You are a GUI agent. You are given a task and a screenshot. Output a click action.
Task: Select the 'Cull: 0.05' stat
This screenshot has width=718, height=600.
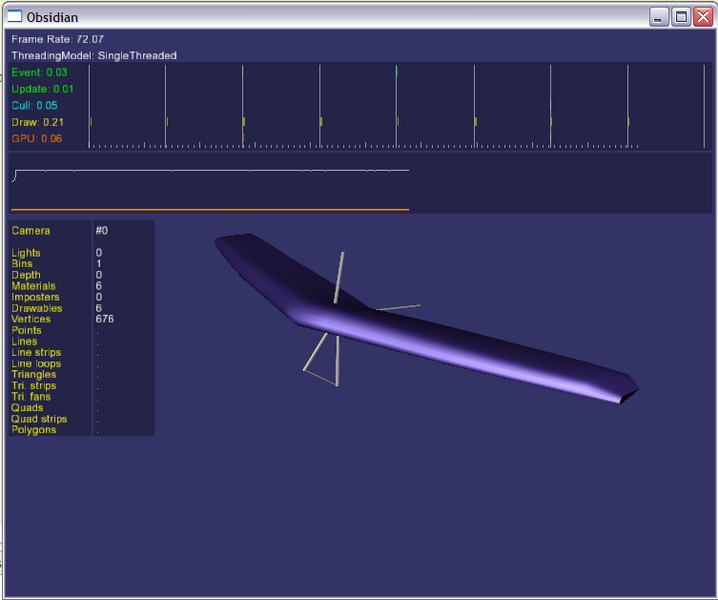(x=34, y=105)
